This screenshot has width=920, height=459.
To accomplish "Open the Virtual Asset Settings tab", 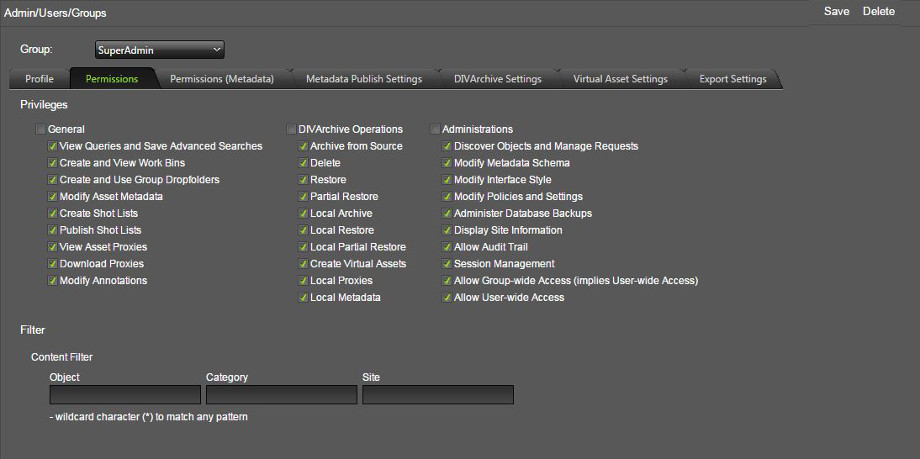I will [620, 79].
